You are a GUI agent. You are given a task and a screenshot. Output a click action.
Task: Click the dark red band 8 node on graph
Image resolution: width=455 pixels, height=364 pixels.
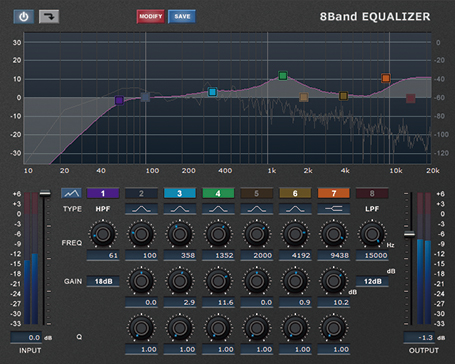click(x=411, y=98)
